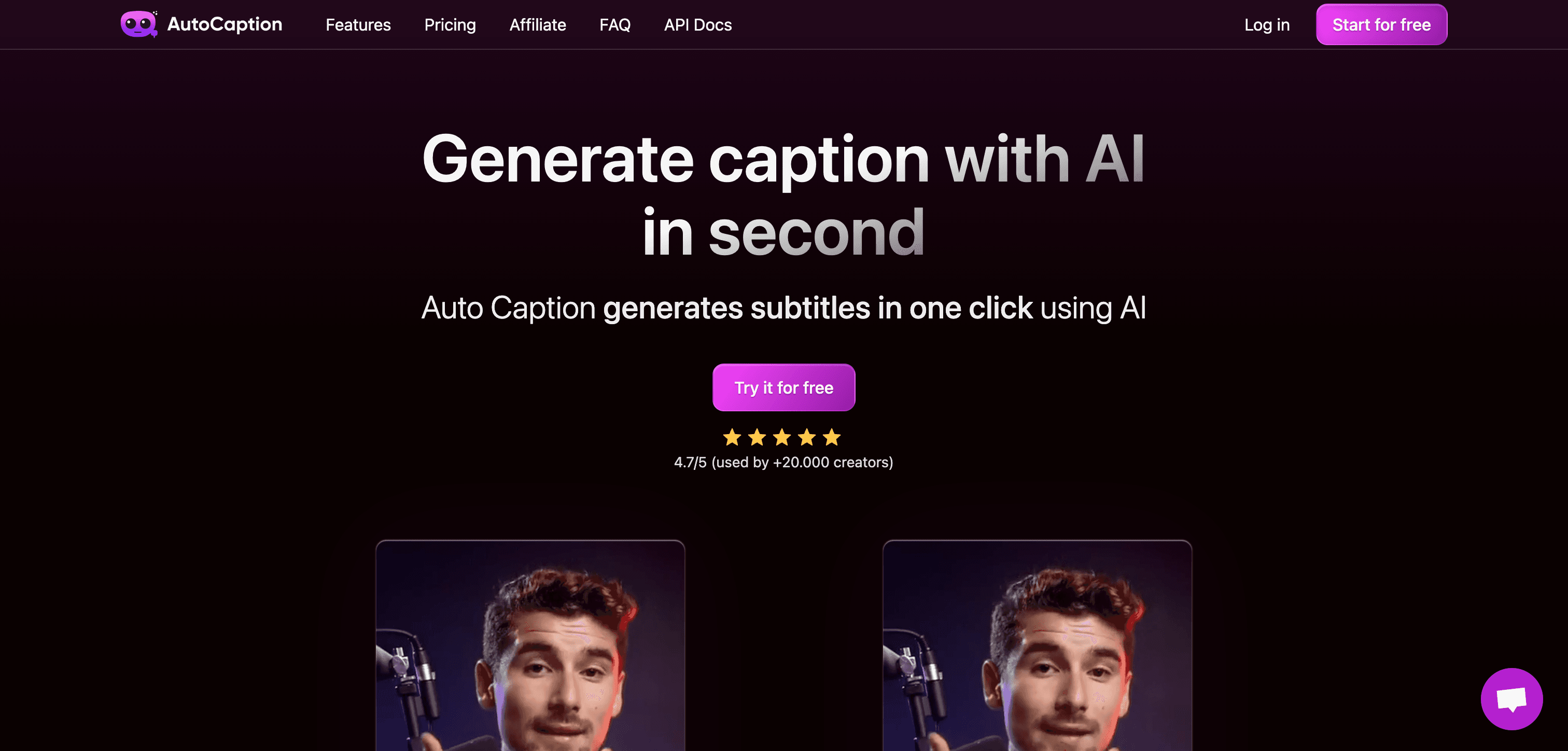
Task: Click the purple robot mascot icon
Action: pyautogui.click(x=138, y=24)
